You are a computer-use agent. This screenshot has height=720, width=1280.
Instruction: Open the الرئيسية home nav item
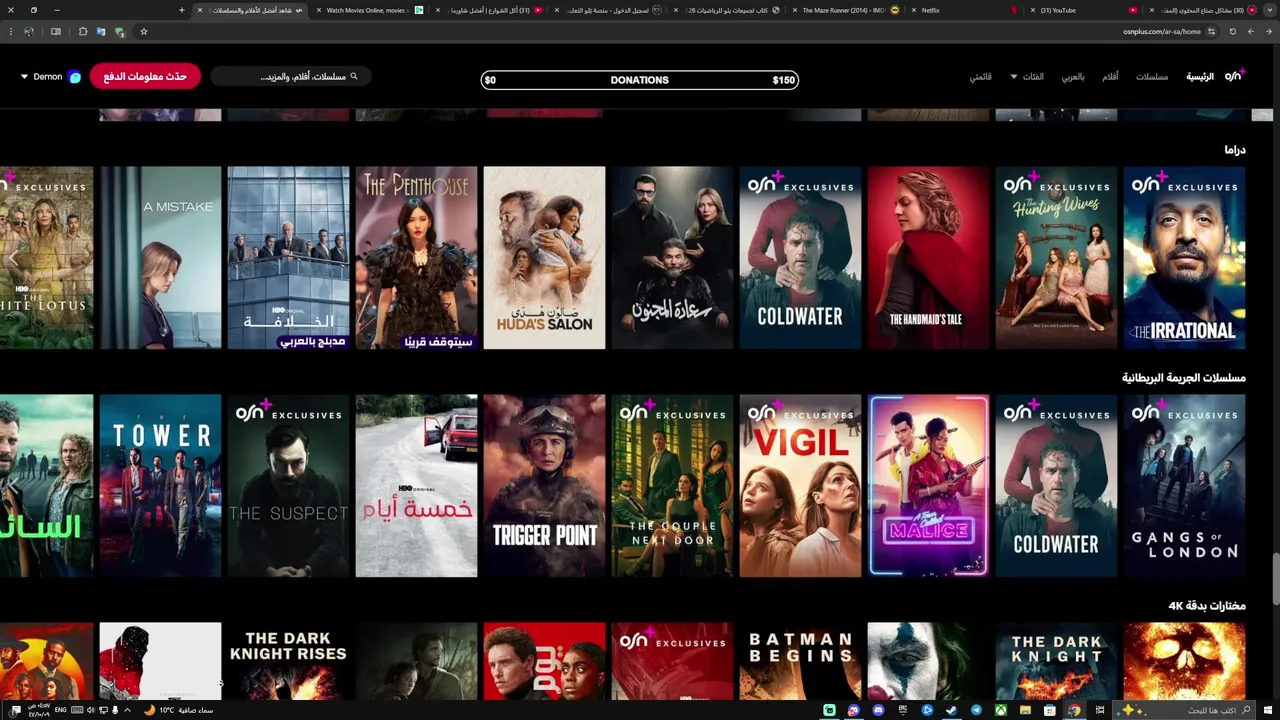(1200, 77)
